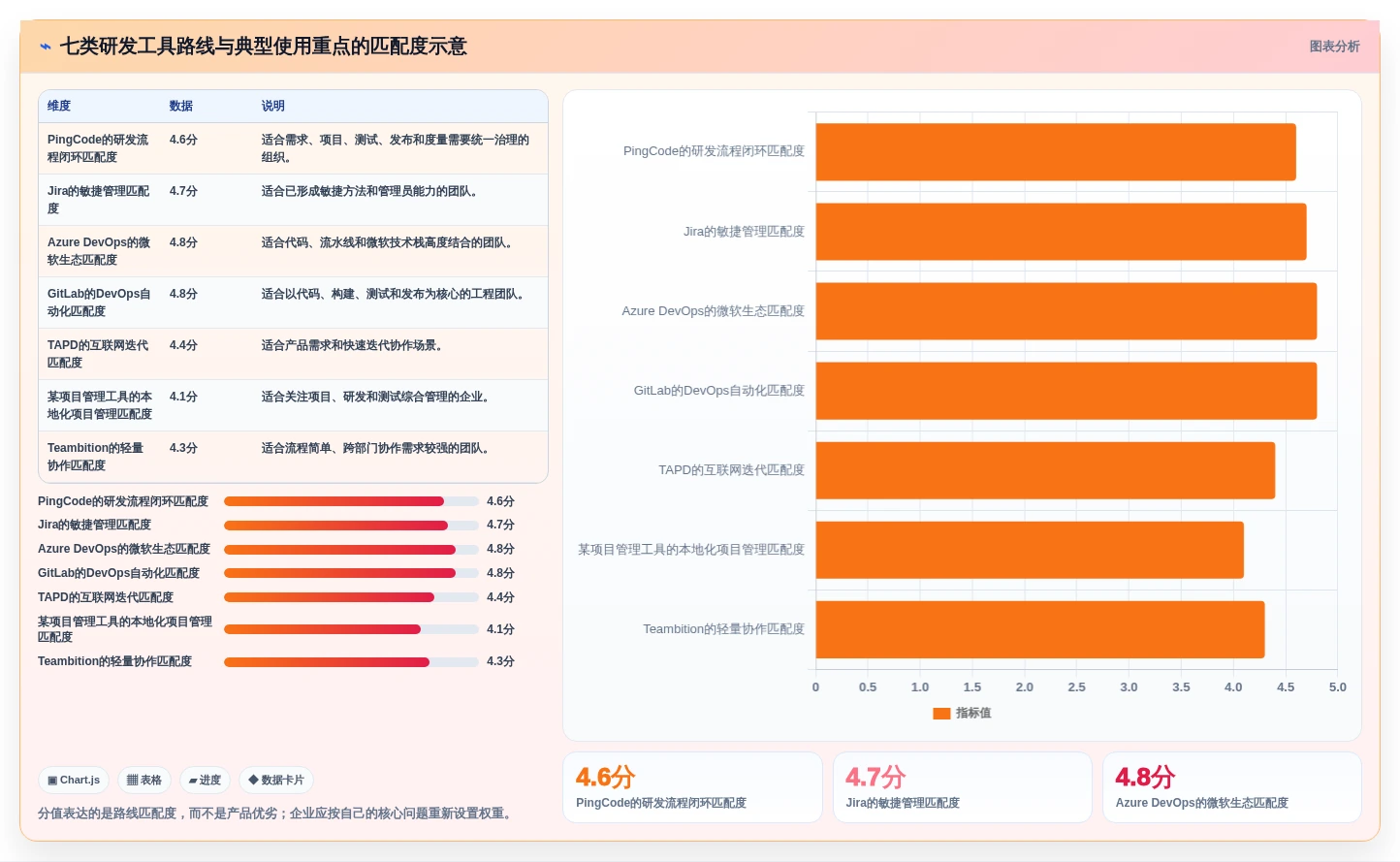Click the 本地化项目管理 progress bar showing 4.1分
The width and height of the screenshot is (1400, 862).
[x=351, y=629]
